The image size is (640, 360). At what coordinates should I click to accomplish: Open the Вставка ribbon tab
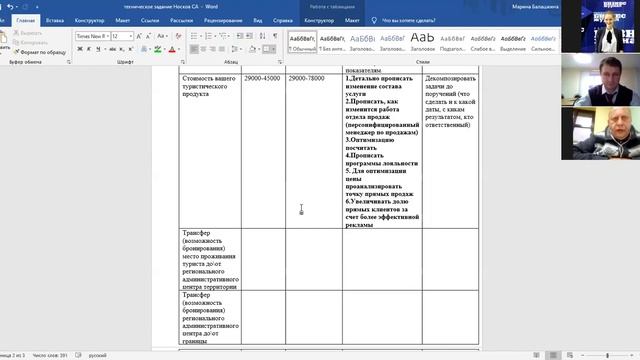(x=55, y=20)
